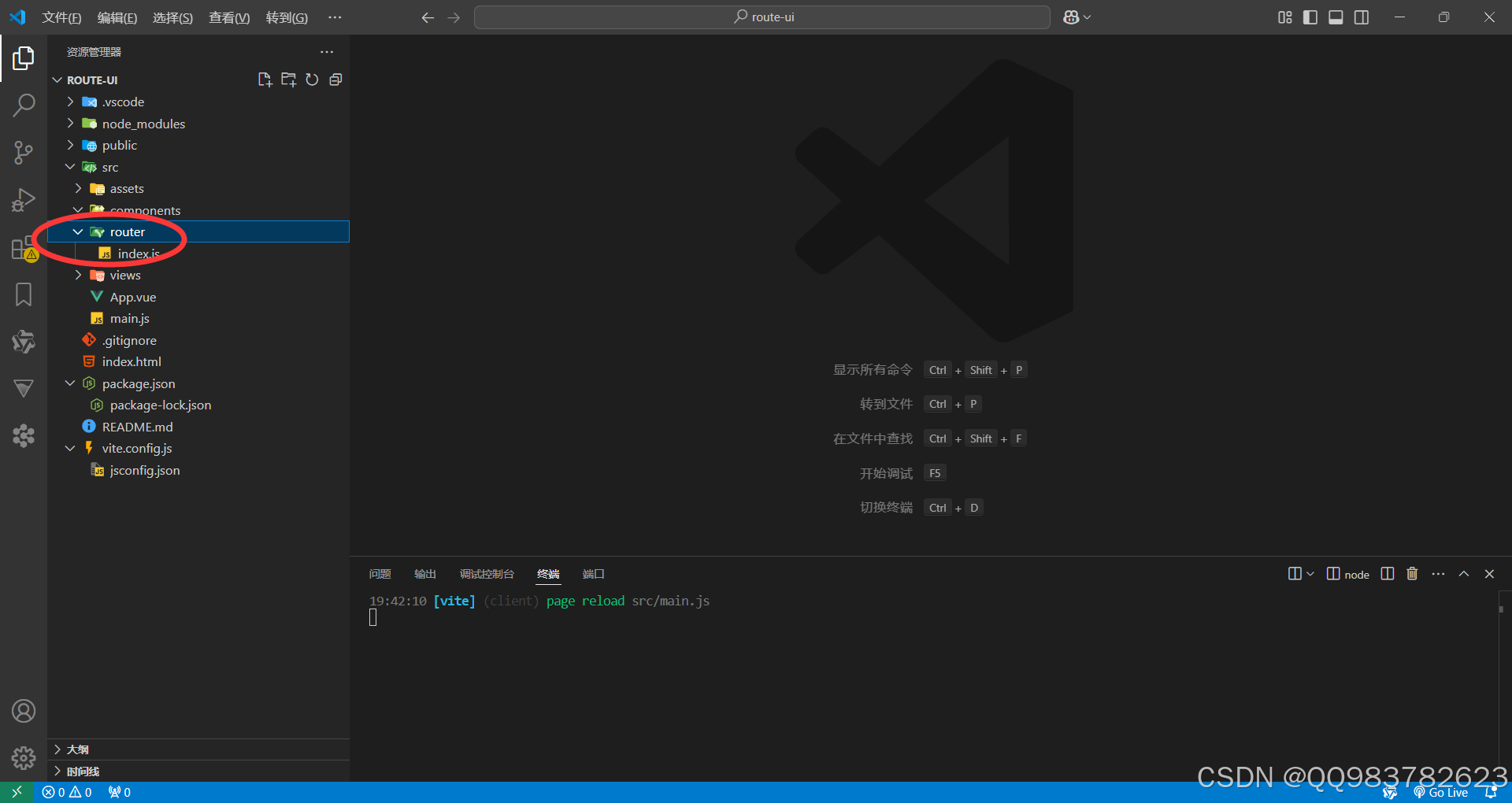Viewport: 1512px width, 803px height.
Task: Show errors and warnings in status bar
Action: [x=67, y=792]
